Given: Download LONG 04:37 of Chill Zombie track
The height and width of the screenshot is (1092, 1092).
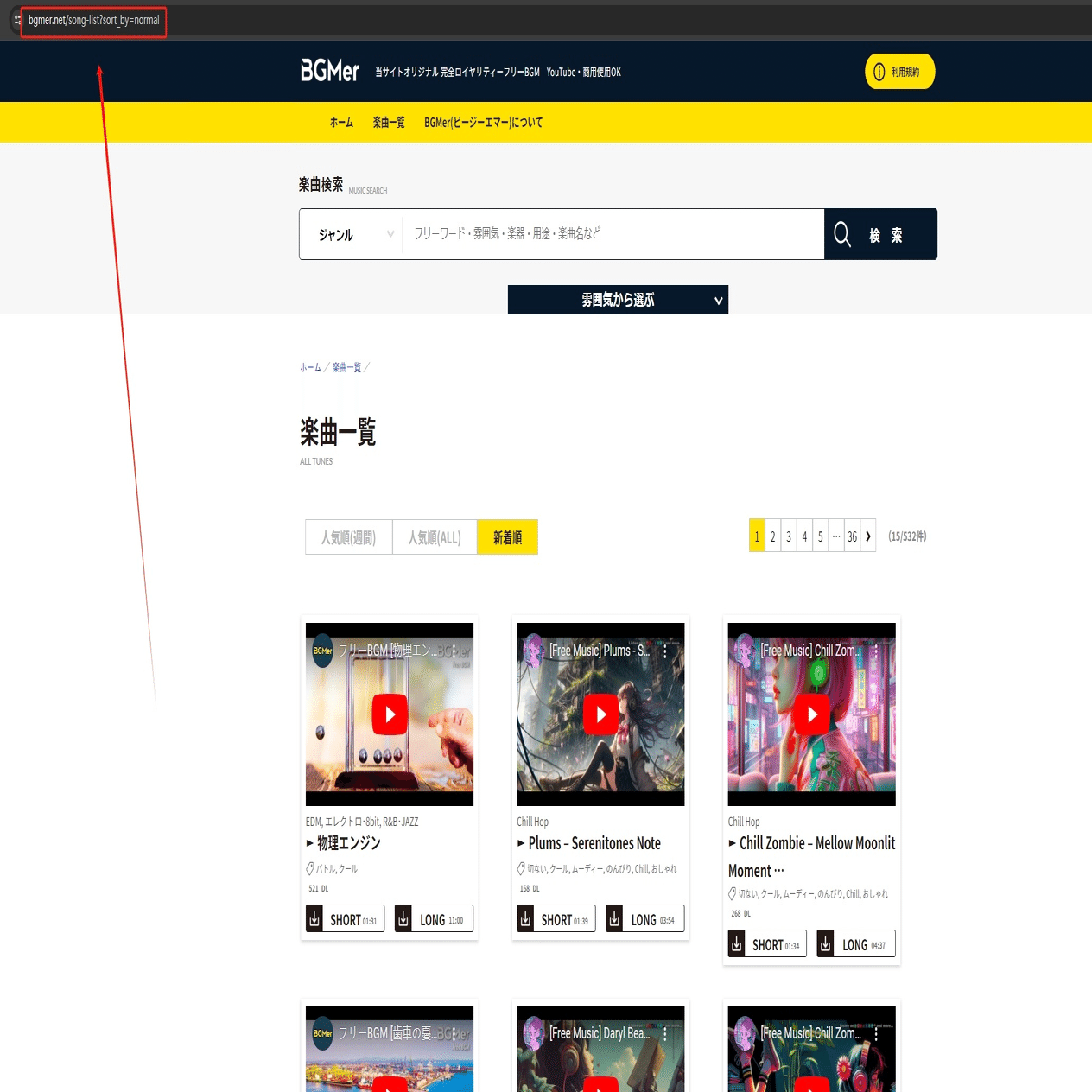Looking at the screenshot, I should coord(856,943).
